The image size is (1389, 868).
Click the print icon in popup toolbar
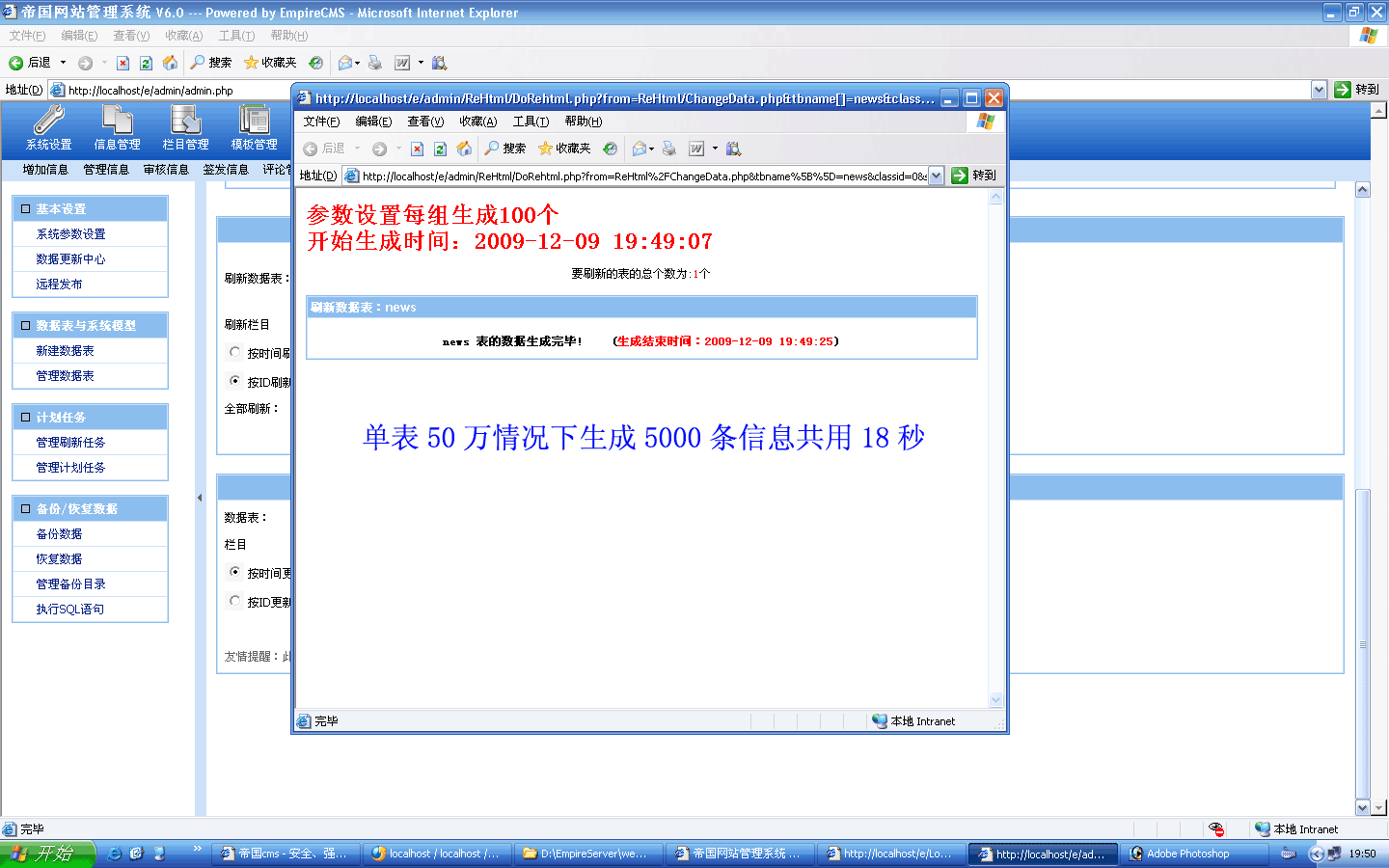668,149
